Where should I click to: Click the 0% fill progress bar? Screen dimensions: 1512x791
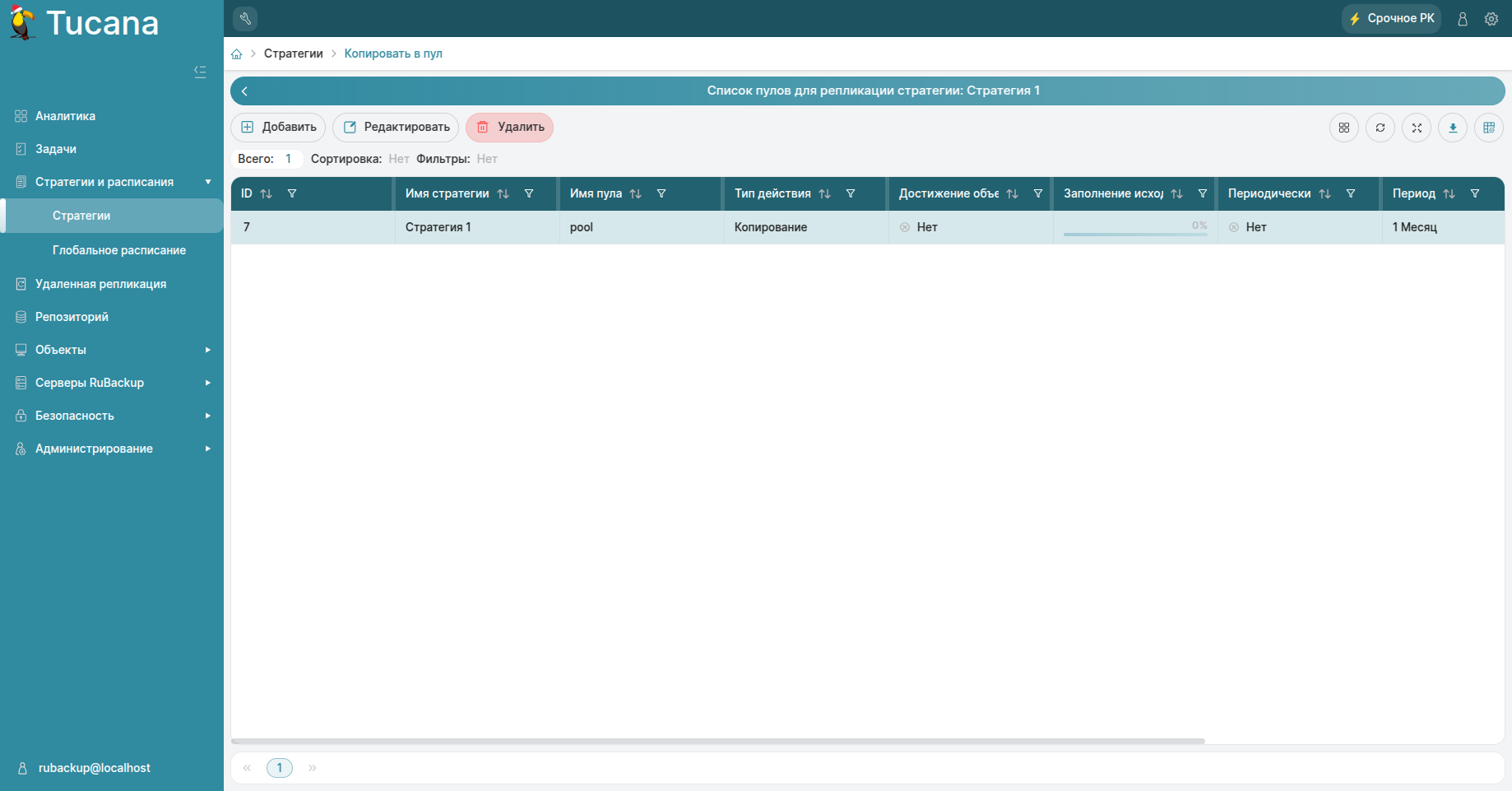[x=1134, y=233]
